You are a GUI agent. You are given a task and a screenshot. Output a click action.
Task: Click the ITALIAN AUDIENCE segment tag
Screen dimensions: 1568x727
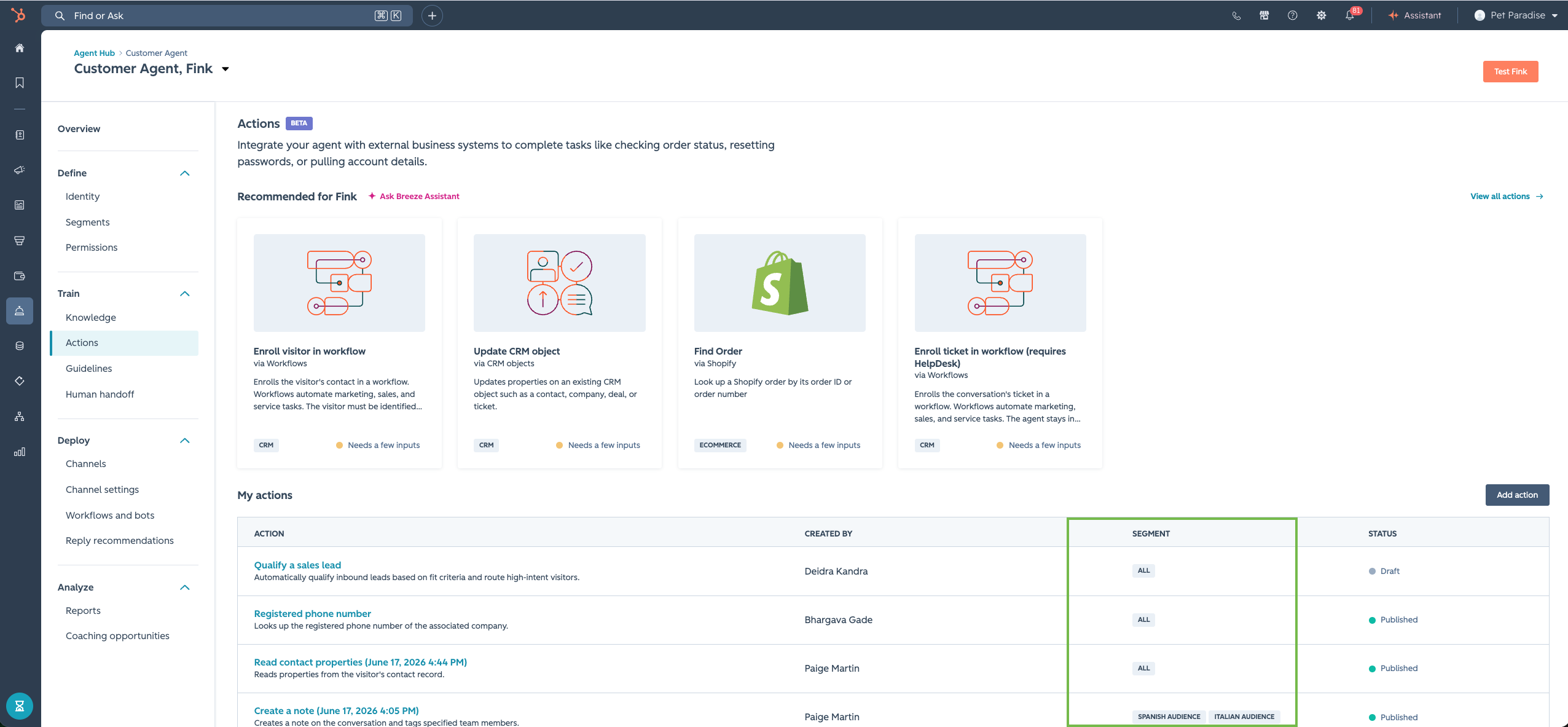click(1244, 717)
